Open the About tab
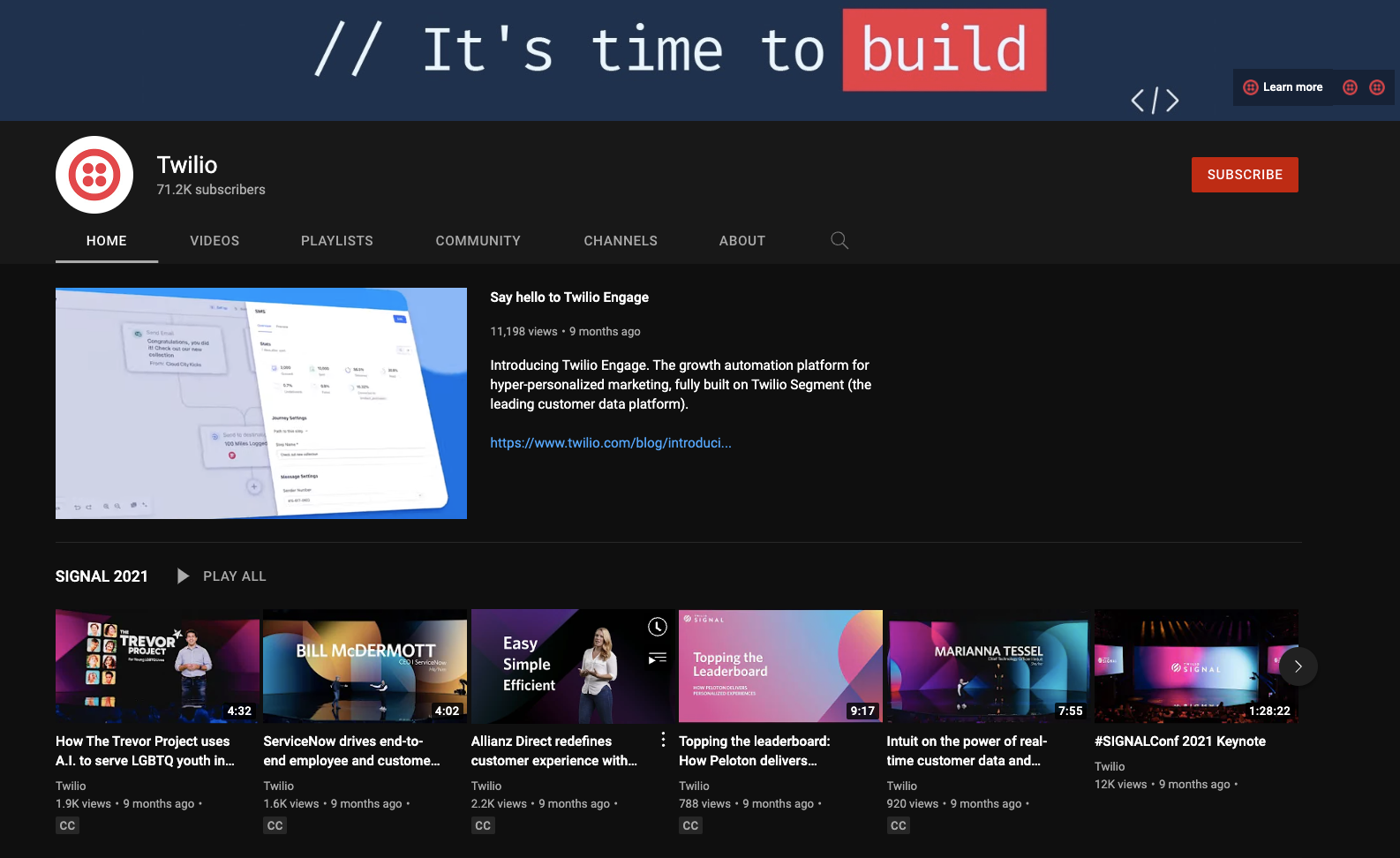Screen dimensions: 1400x858 pos(742,241)
